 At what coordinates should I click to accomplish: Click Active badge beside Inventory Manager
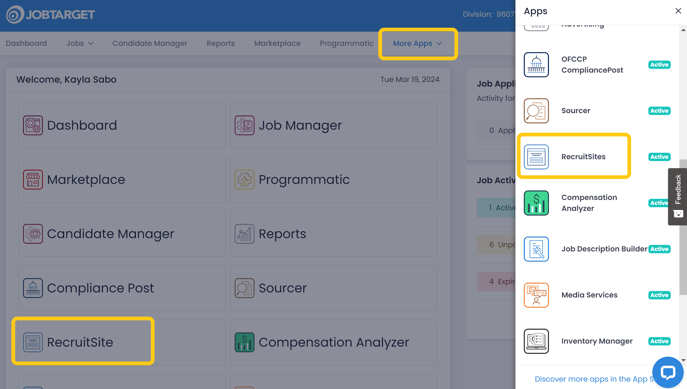click(659, 341)
